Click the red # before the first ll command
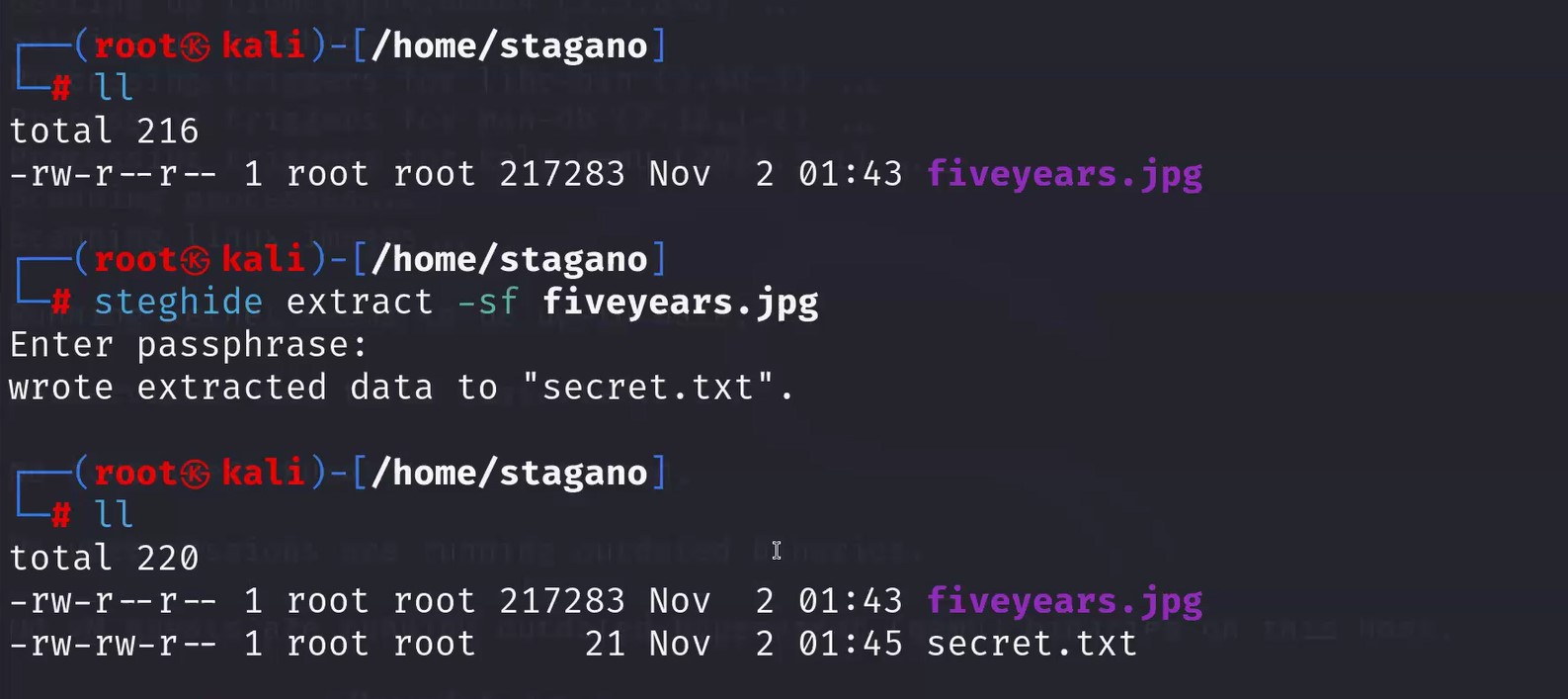The image size is (1568, 699). (61, 88)
